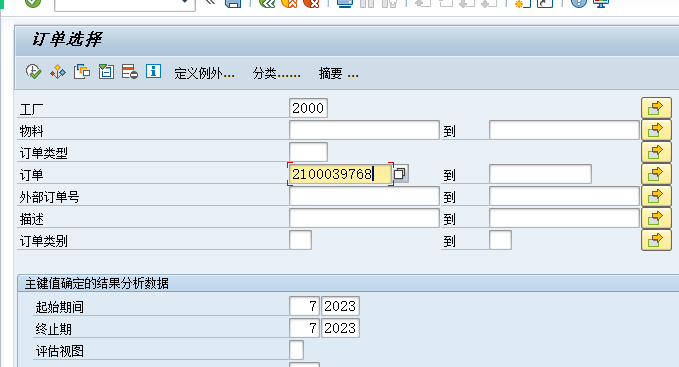Click the 订单 field containing 2100039768

point(340,174)
